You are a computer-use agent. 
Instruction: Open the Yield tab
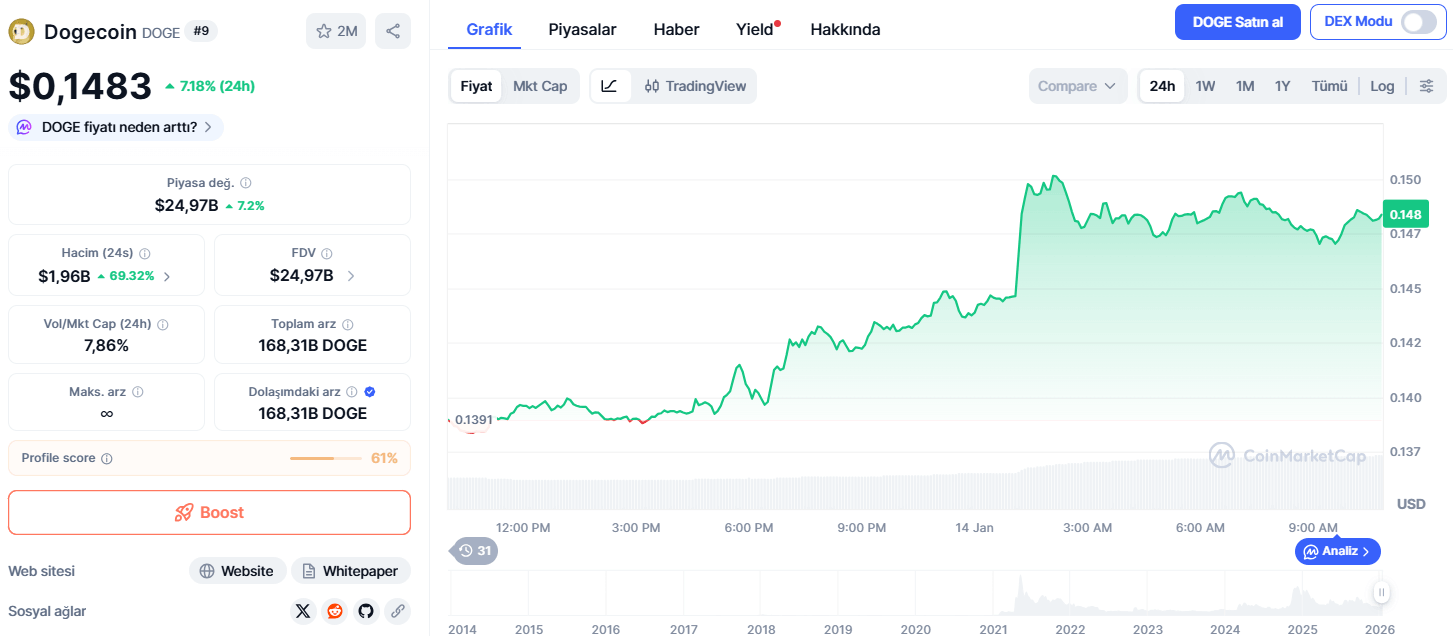tap(755, 29)
